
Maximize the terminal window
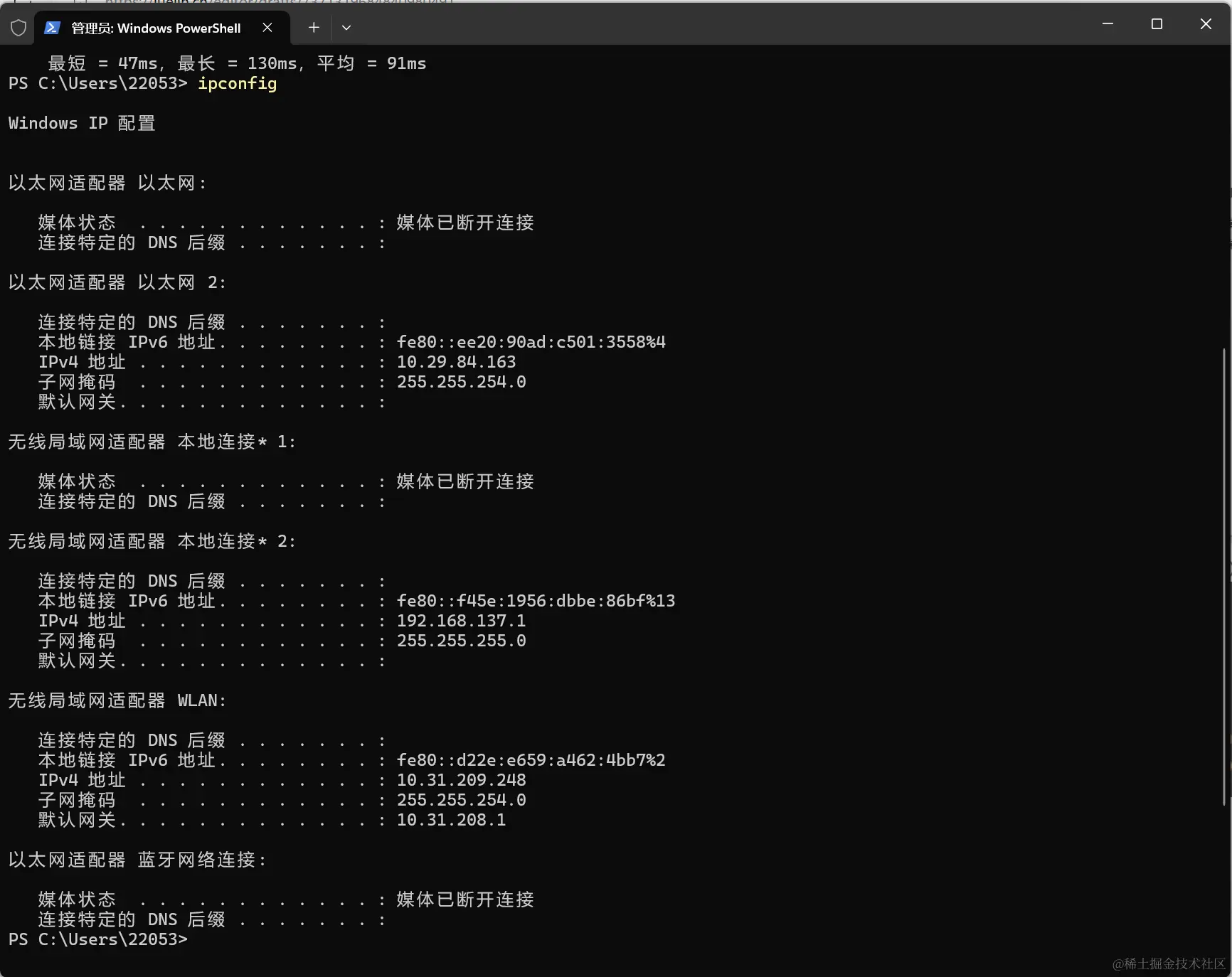tap(1157, 23)
